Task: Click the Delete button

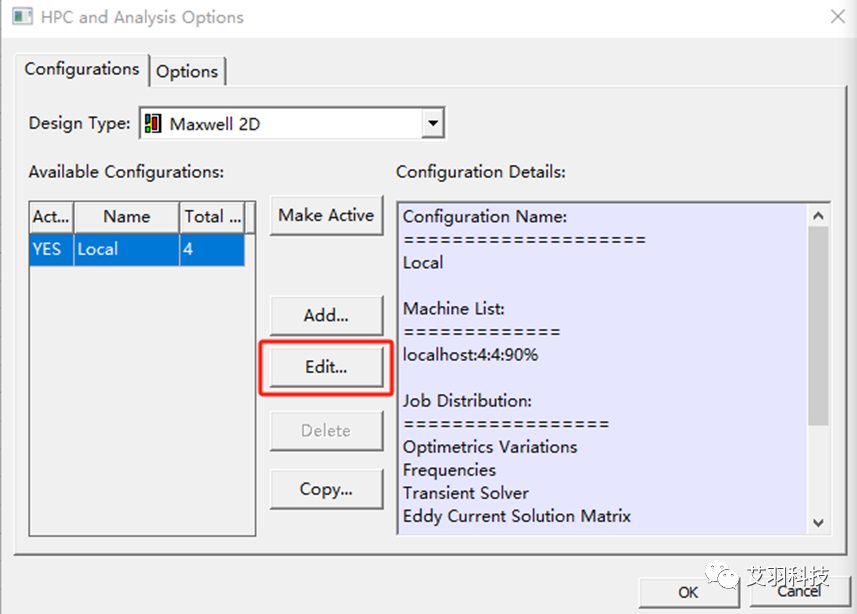Action: pyautogui.click(x=326, y=431)
